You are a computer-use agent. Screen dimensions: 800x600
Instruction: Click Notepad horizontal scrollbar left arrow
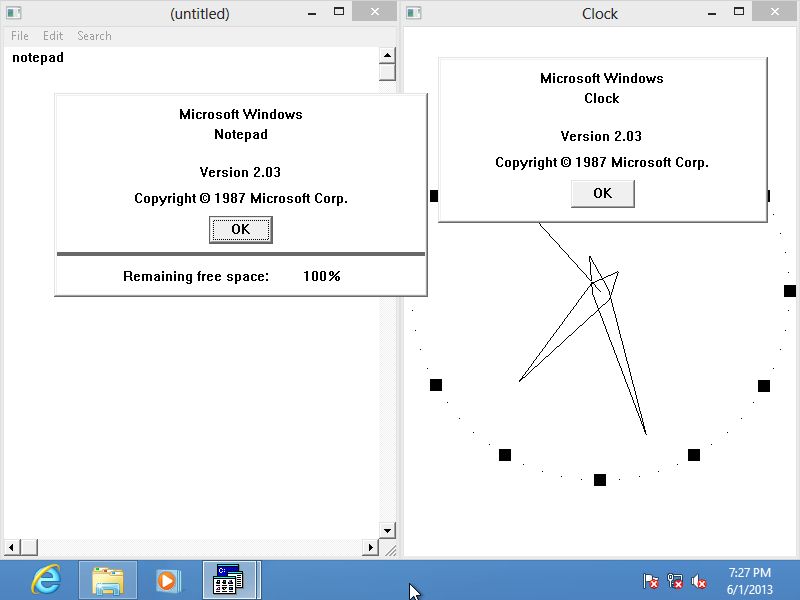pyautogui.click(x=11, y=547)
